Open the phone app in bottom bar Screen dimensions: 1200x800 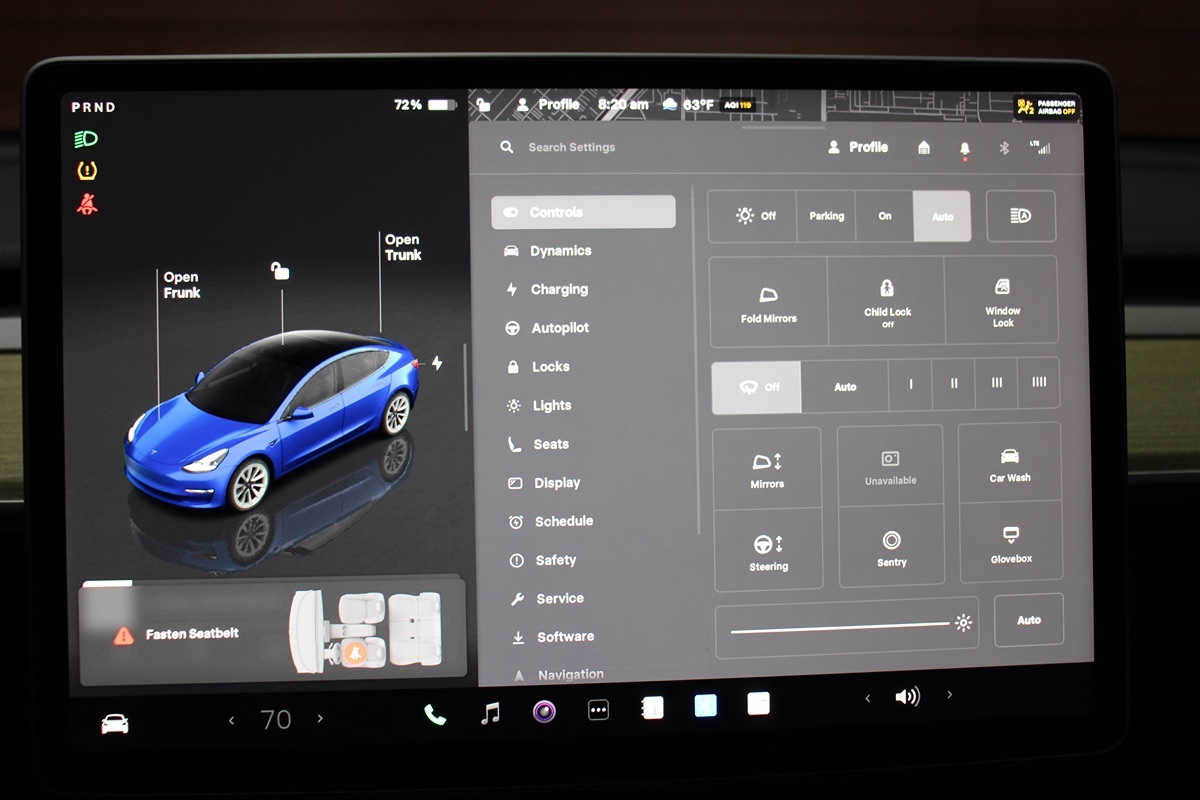pyautogui.click(x=435, y=714)
